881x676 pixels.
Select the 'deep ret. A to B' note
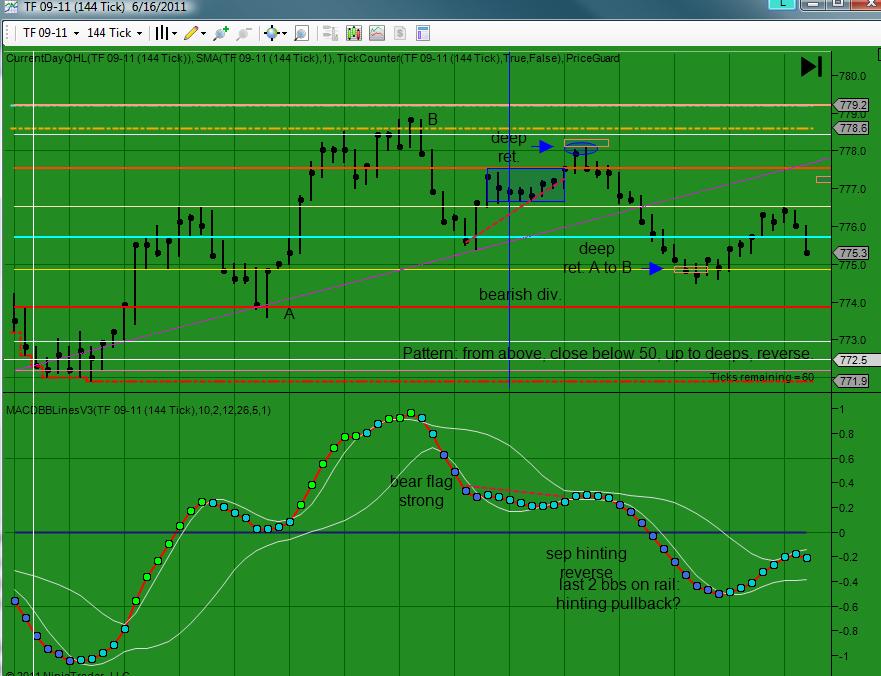coord(597,258)
